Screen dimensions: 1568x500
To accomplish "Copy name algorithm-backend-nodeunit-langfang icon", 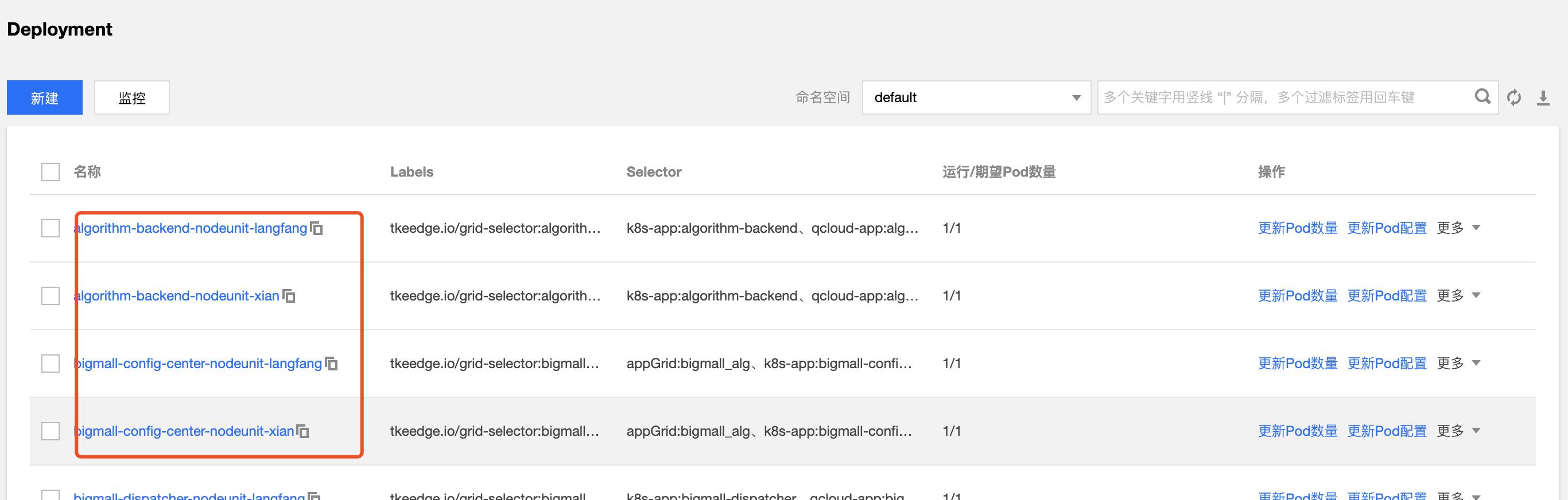I will tap(316, 228).
